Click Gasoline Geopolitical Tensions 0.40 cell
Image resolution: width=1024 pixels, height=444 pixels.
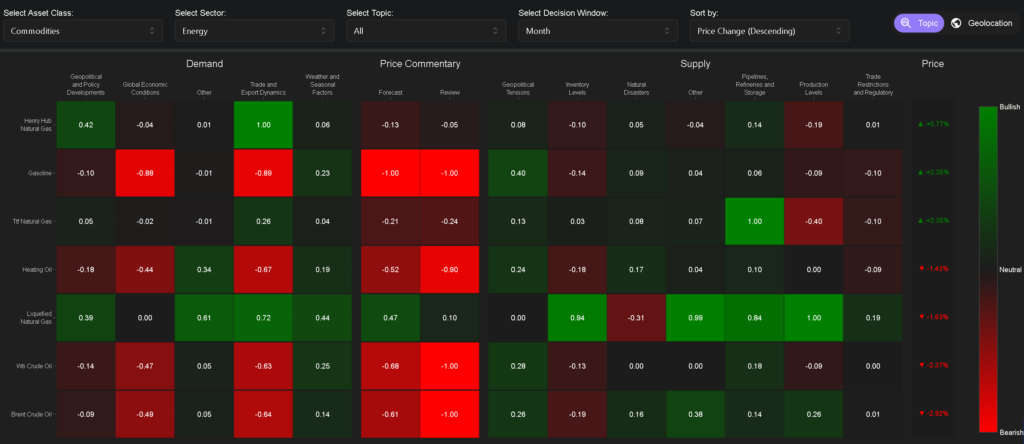click(x=518, y=173)
